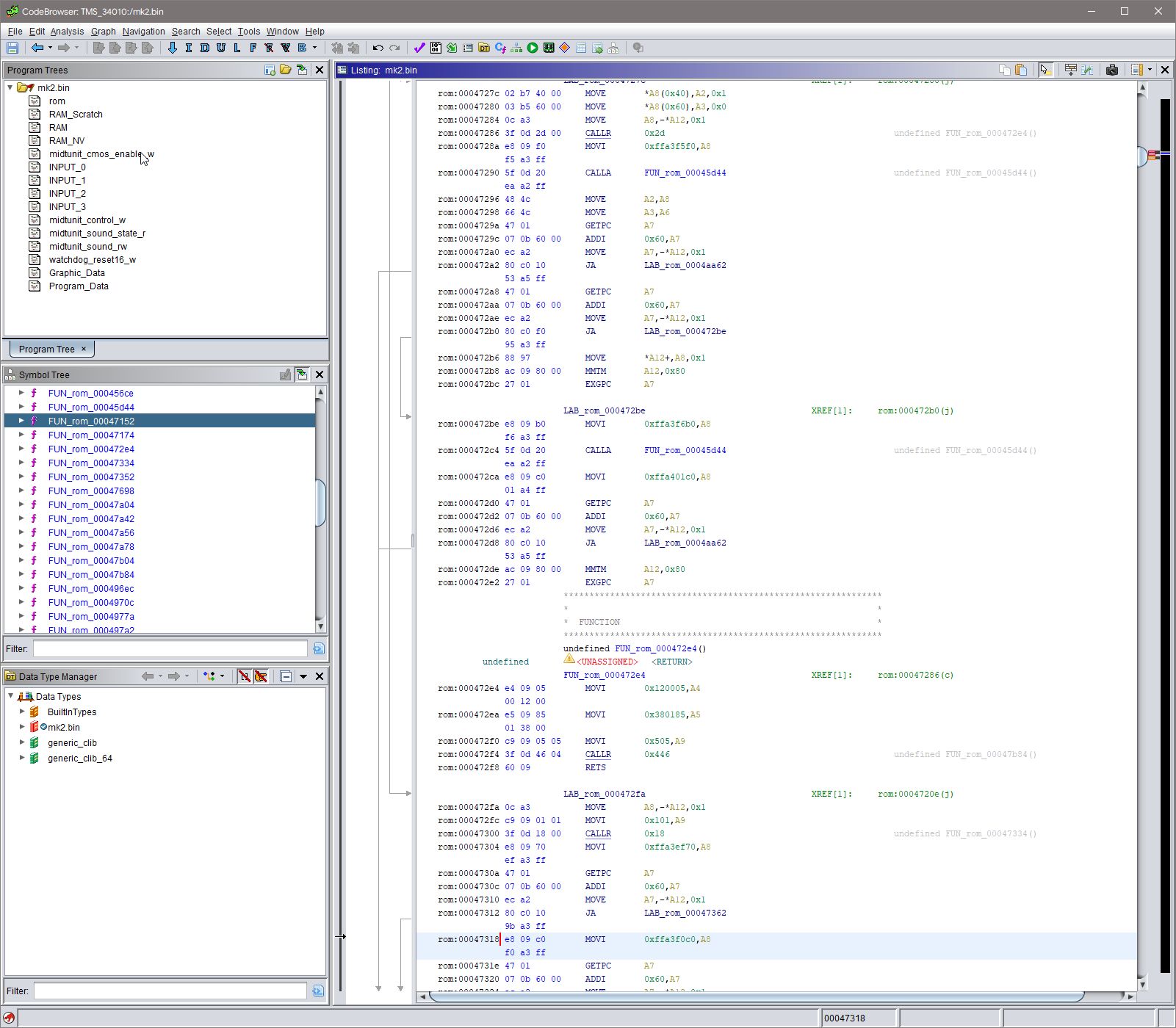The image size is (1176, 1028).
Task: Click inside the Symbol Tree filter field
Action: [x=169, y=648]
